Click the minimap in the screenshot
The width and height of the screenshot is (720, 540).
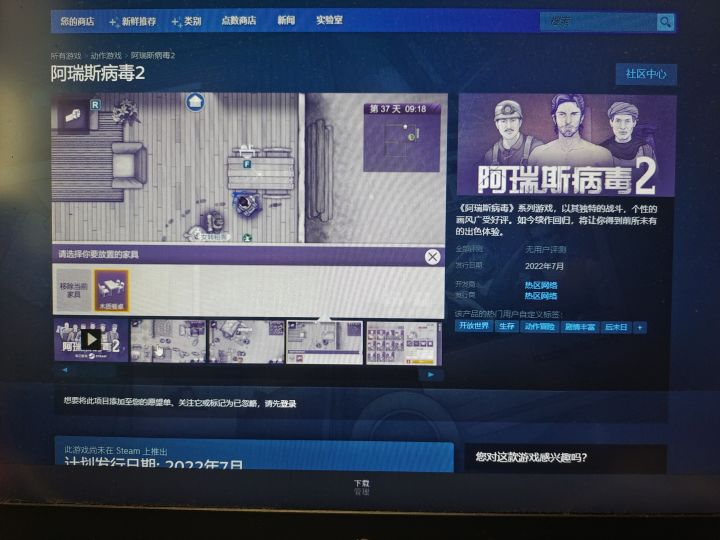pos(401,137)
